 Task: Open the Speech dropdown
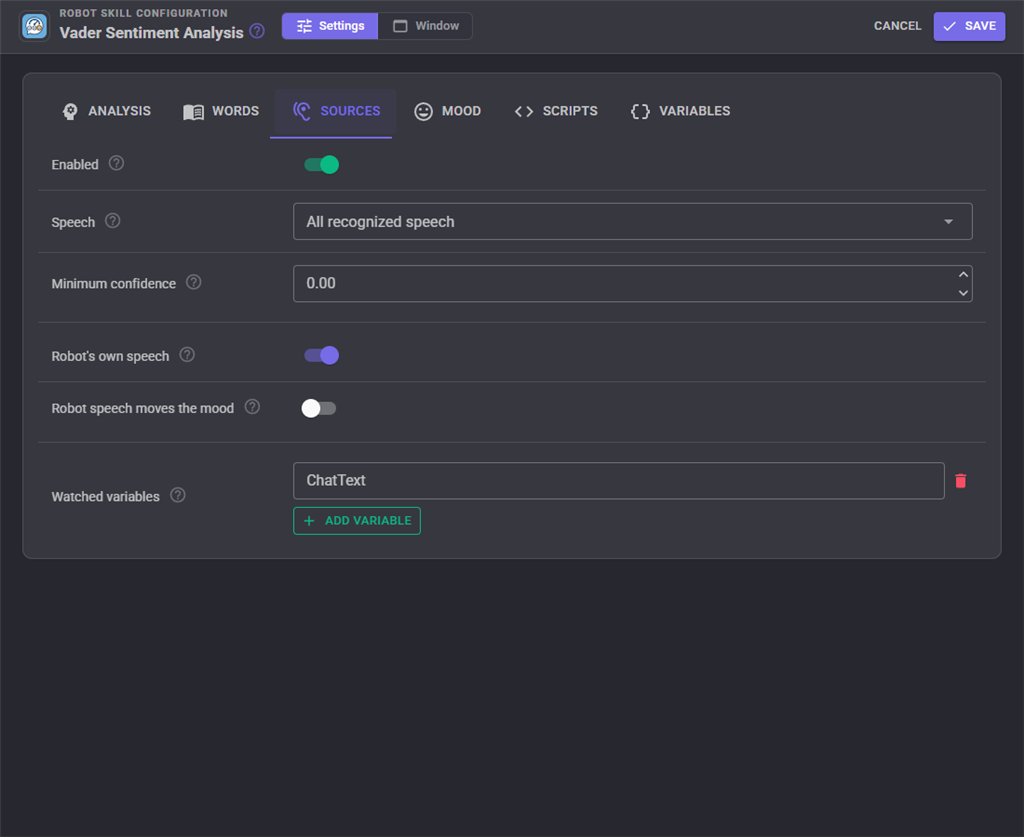coord(632,221)
